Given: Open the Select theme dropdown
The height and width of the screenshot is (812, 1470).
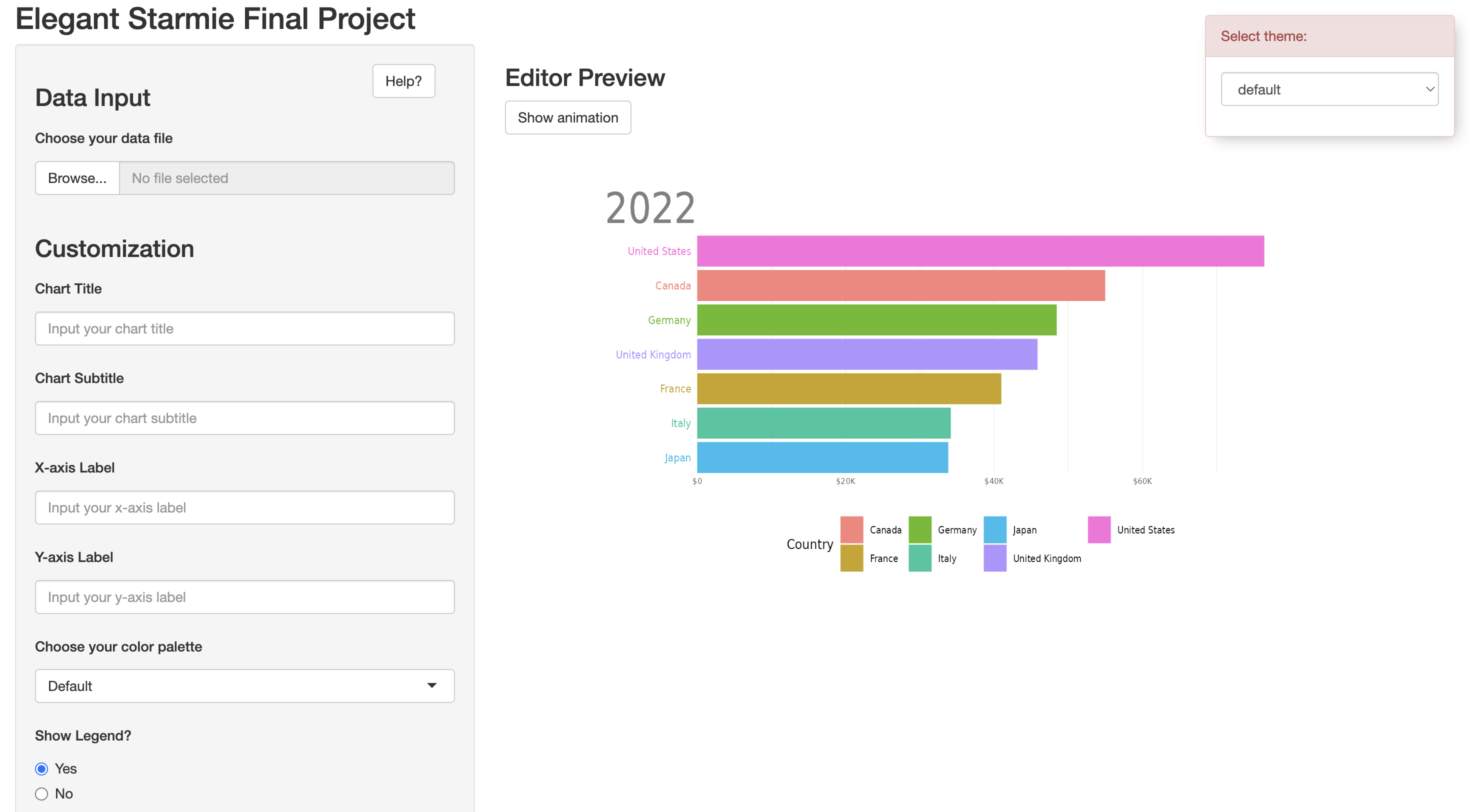Looking at the screenshot, I should coord(1329,89).
